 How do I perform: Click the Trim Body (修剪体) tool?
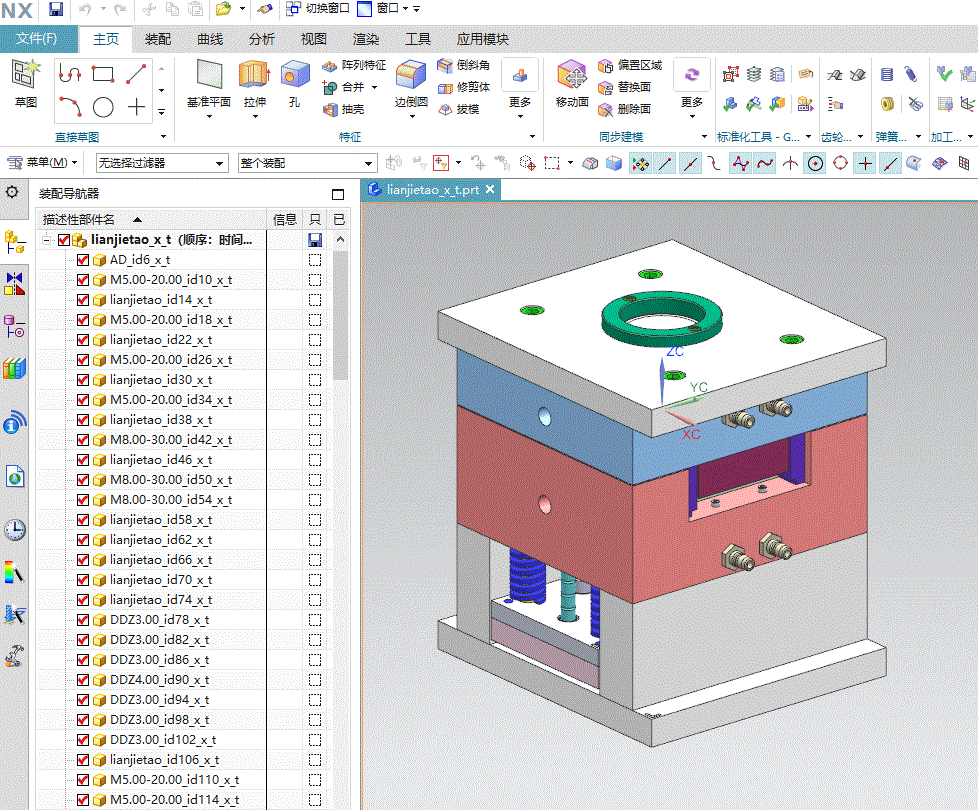pos(463,87)
